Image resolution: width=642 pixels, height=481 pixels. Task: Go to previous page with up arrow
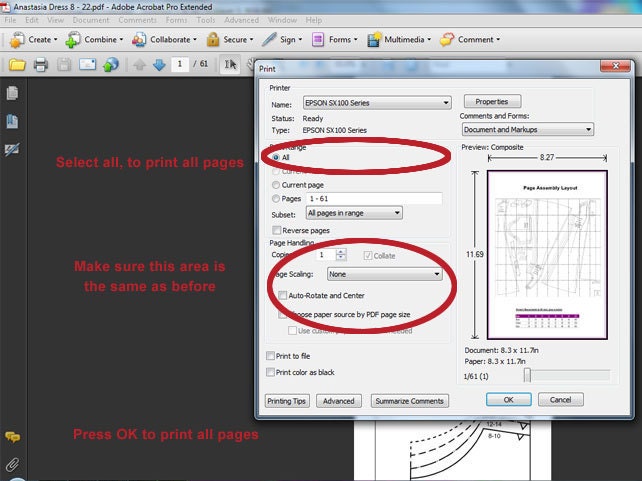pos(140,64)
